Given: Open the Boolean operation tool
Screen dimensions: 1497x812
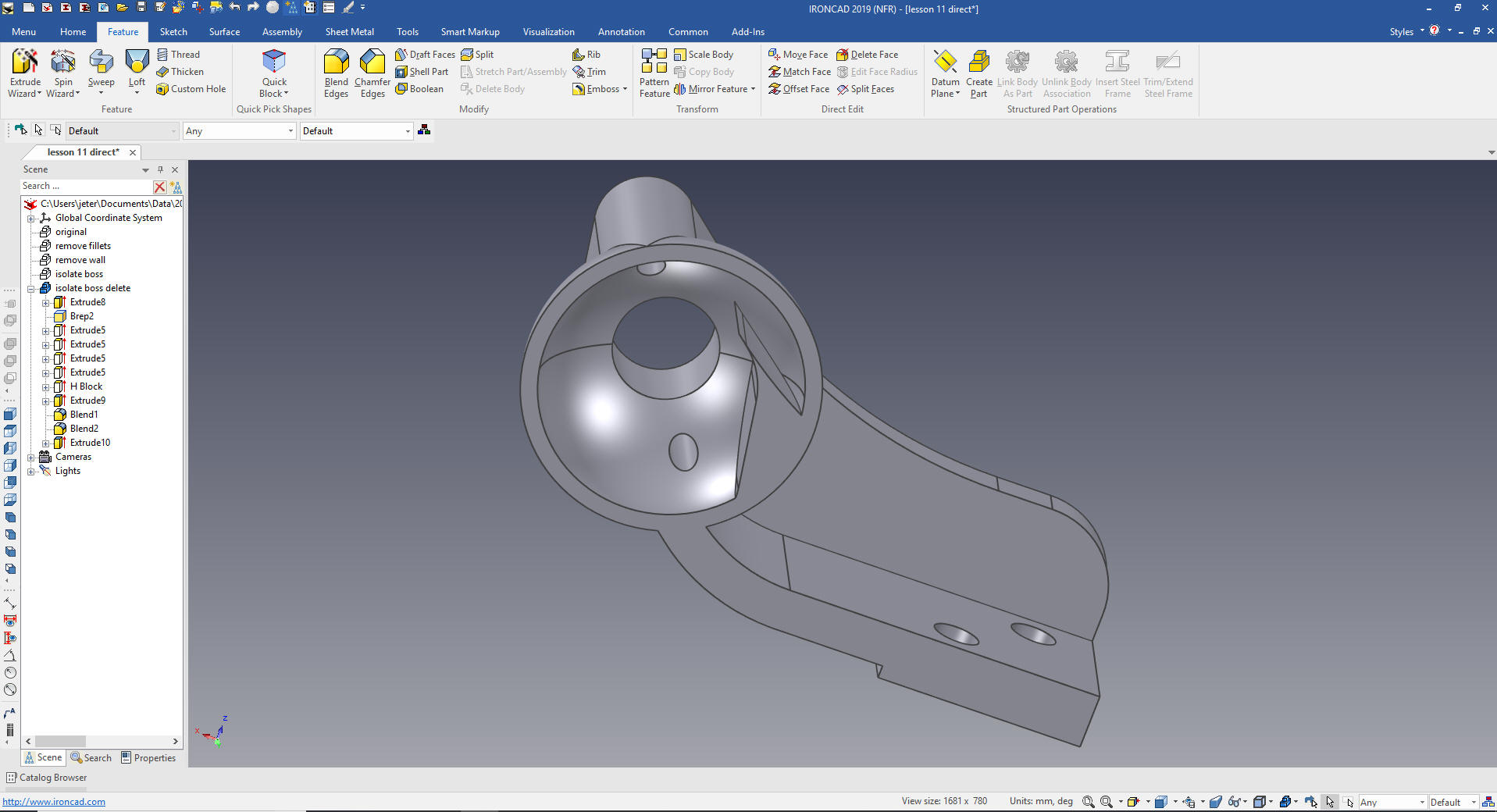Looking at the screenshot, I should pyautogui.click(x=419, y=89).
